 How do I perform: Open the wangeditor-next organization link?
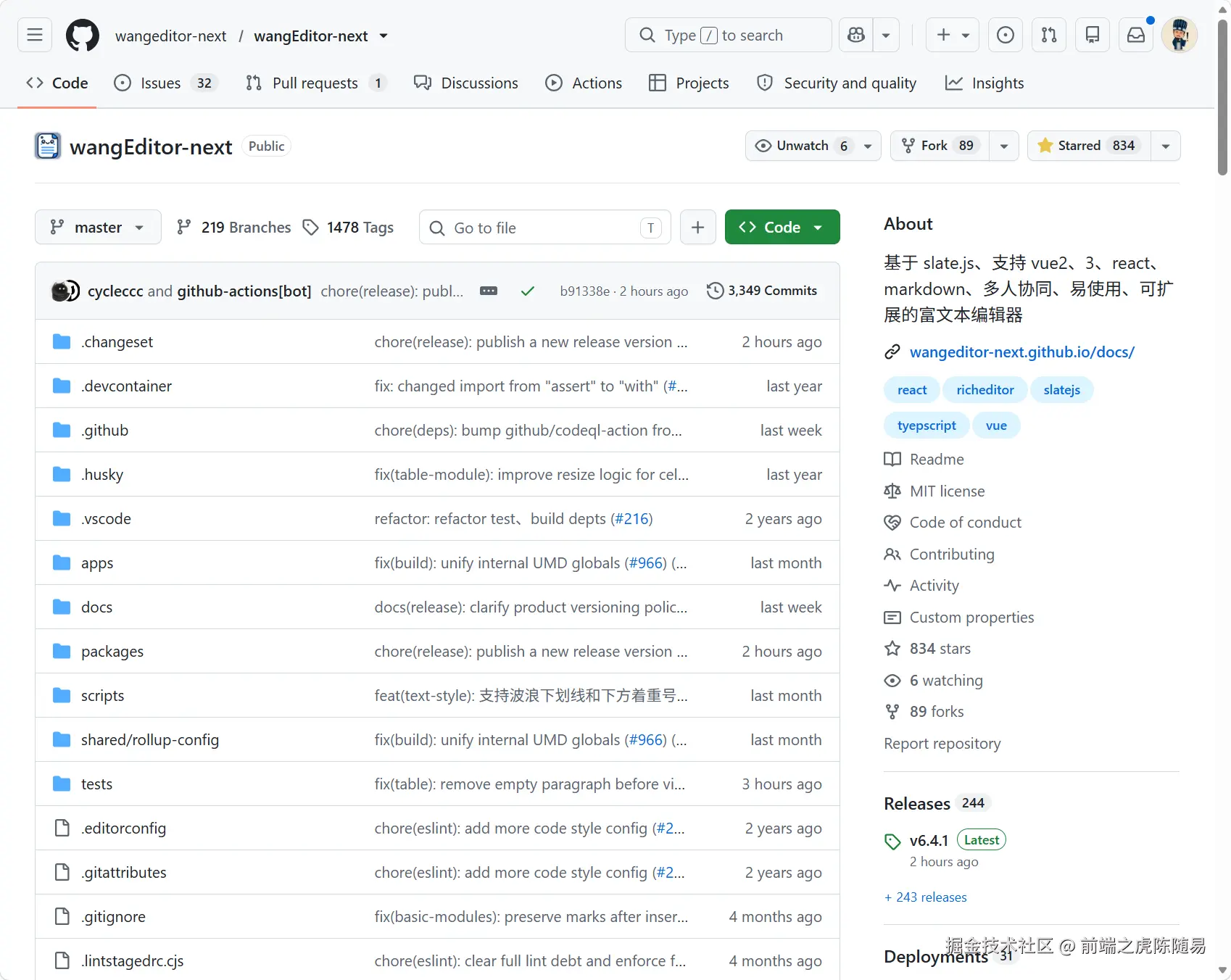pos(170,36)
